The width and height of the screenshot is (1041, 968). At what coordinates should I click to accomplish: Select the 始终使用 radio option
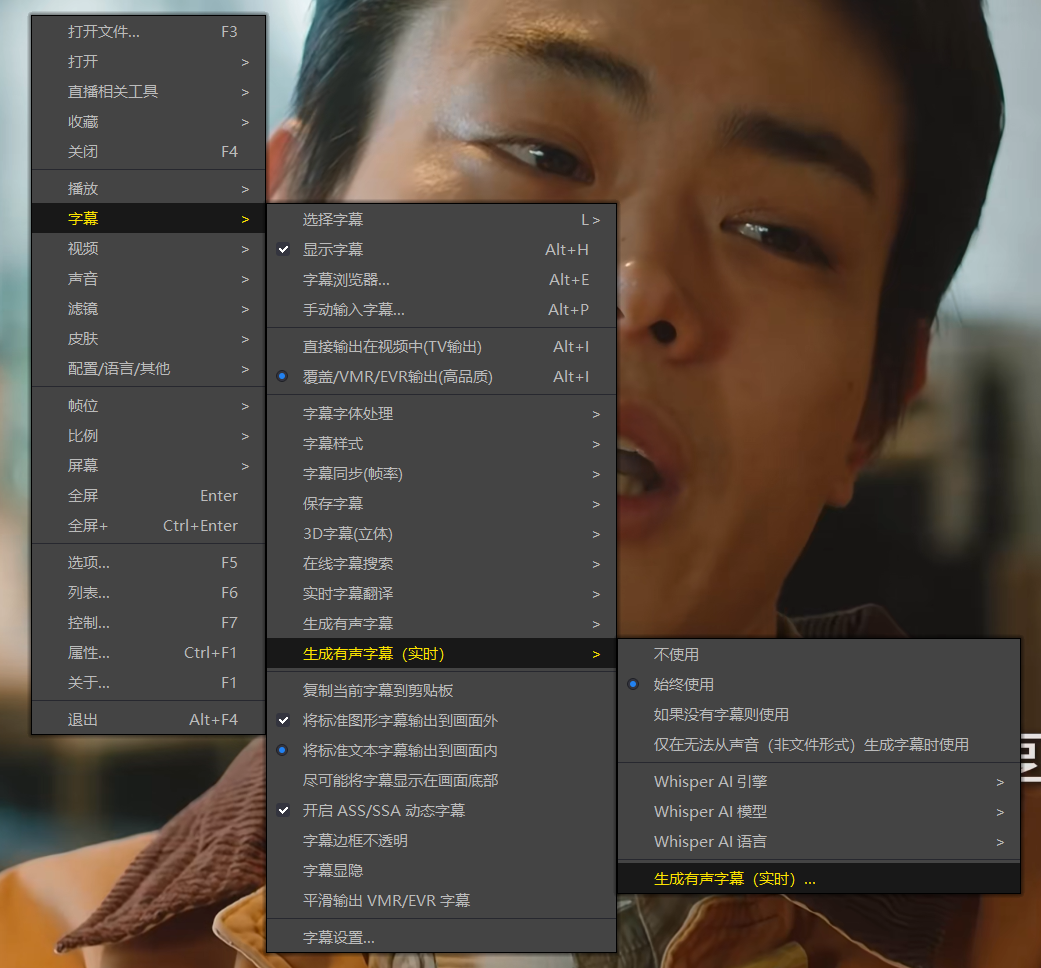coord(819,685)
